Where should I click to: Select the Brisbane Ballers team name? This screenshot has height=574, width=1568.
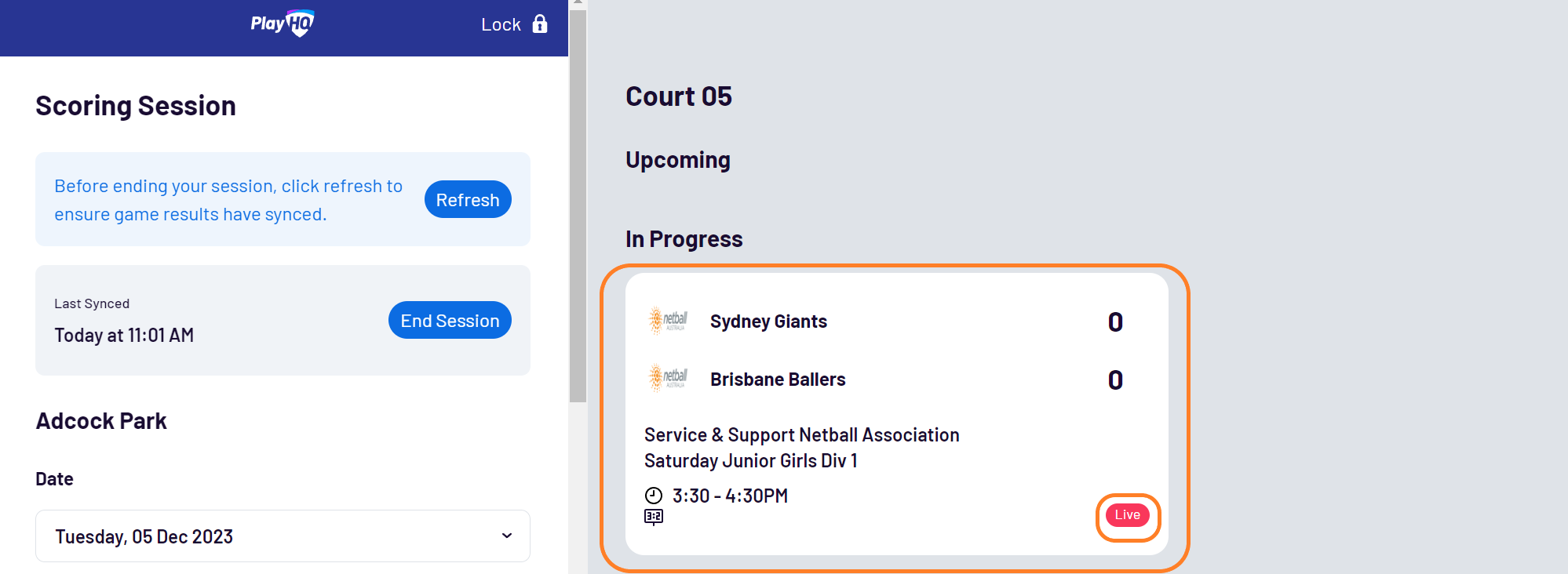click(x=778, y=380)
